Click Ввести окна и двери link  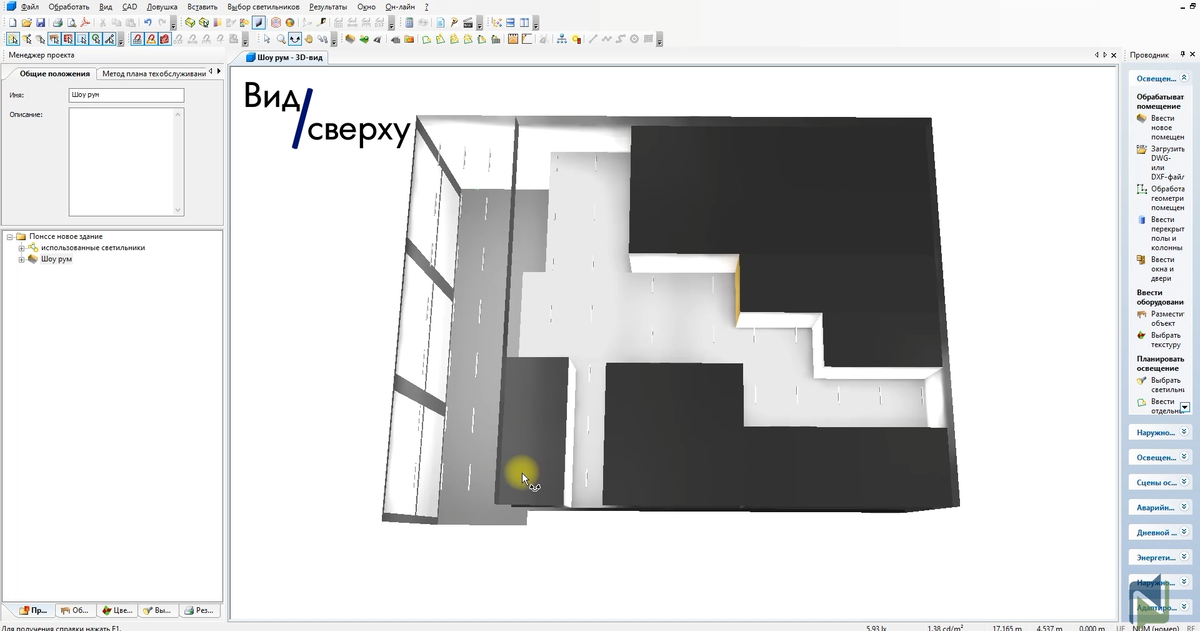point(1162,269)
